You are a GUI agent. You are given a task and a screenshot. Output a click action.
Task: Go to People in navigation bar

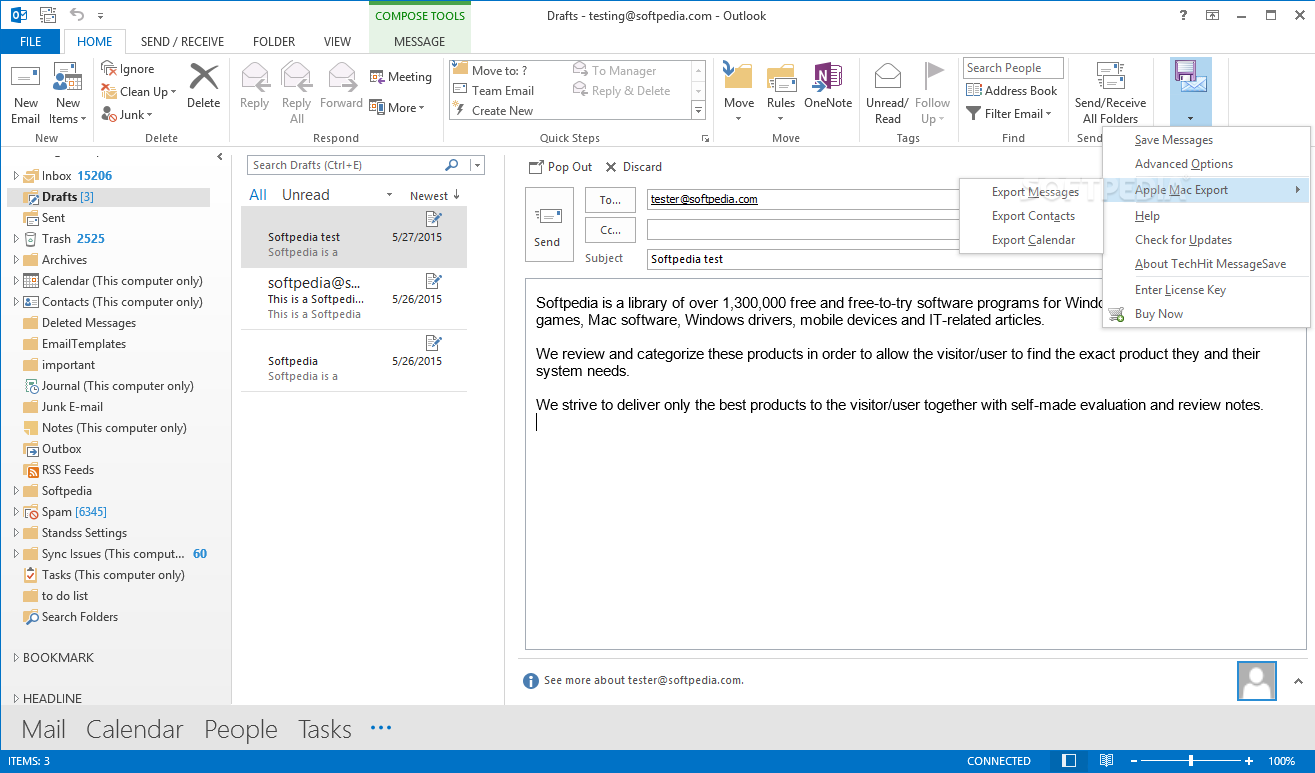click(241, 730)
